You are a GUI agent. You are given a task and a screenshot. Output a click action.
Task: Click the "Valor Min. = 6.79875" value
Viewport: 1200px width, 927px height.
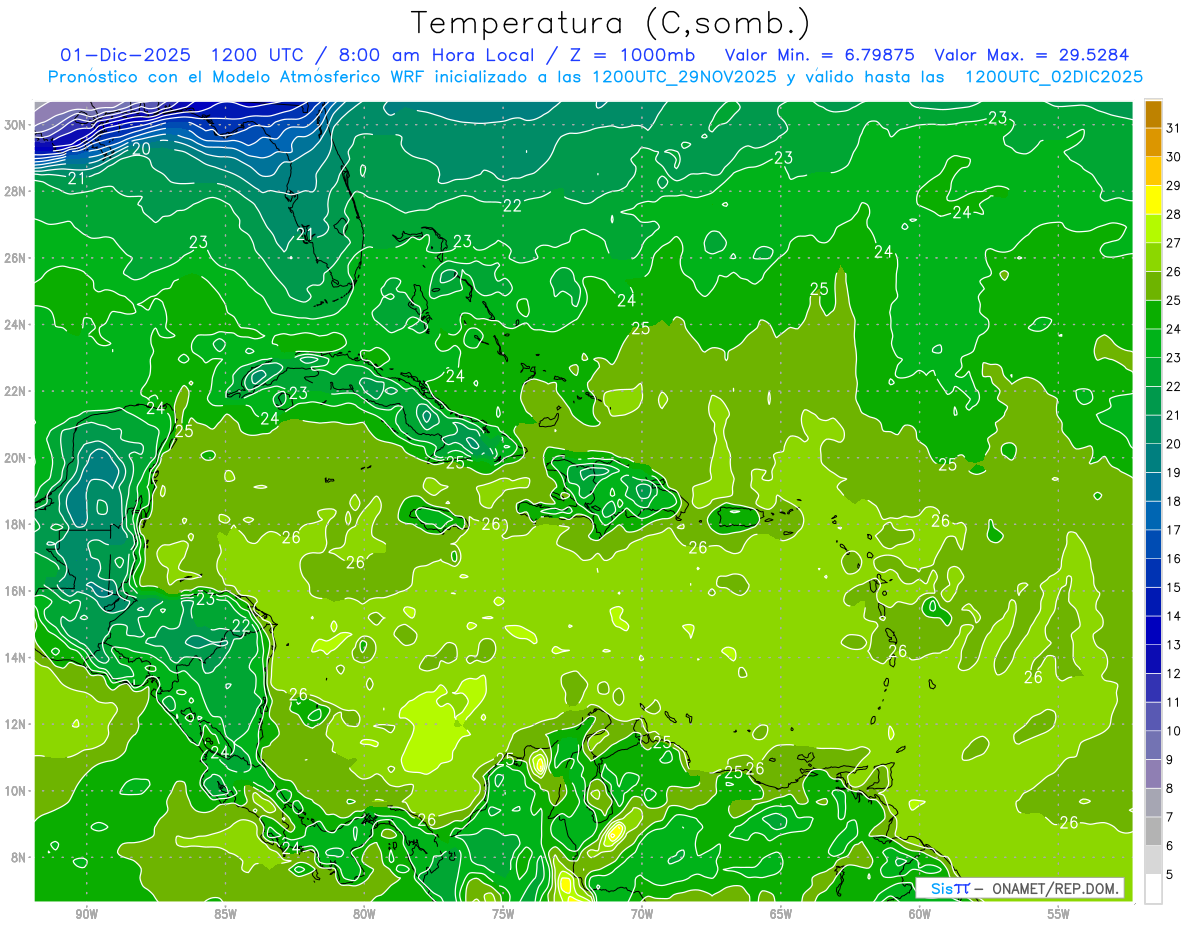click(819, 55)
